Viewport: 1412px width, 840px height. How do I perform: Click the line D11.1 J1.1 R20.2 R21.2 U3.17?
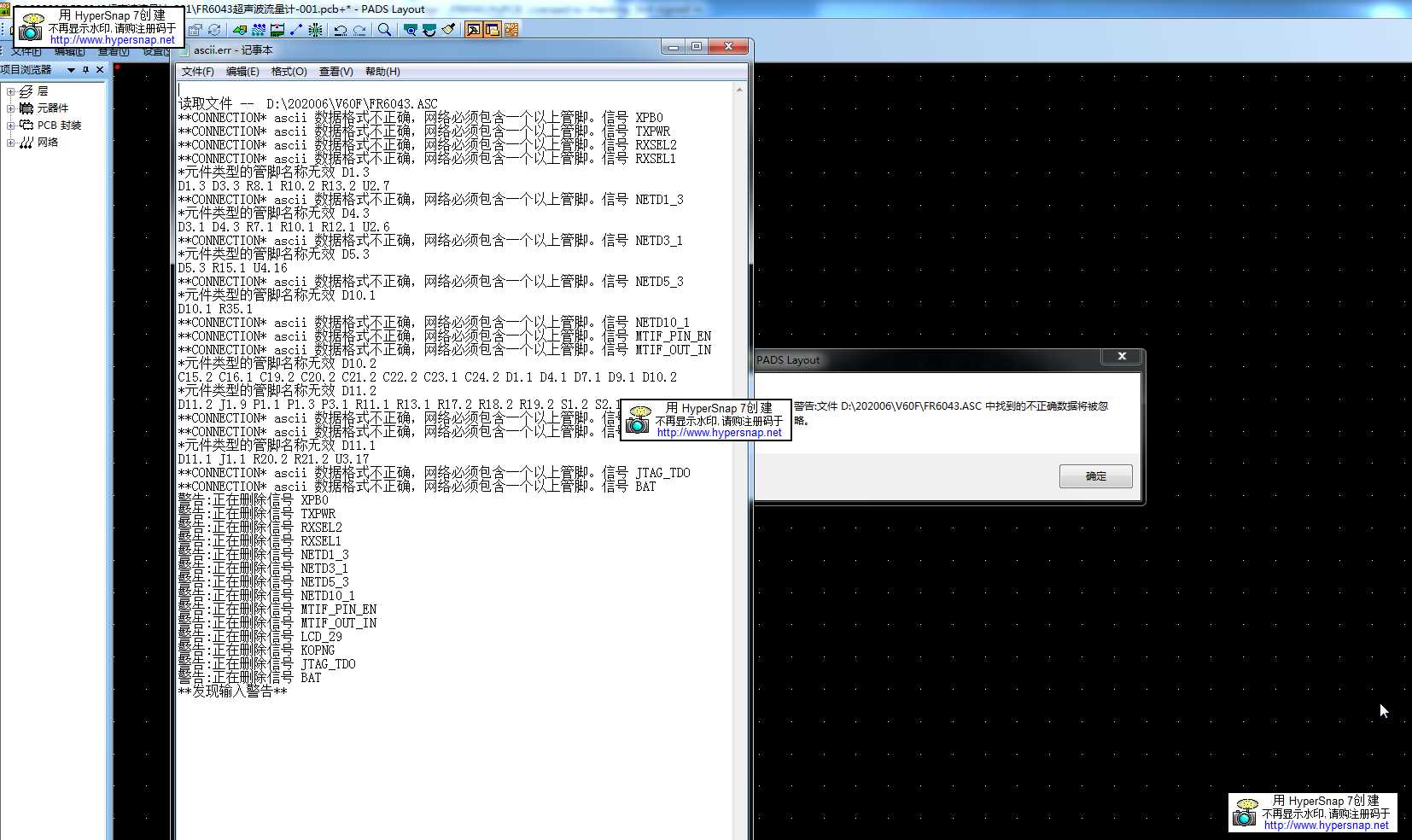click(274, 459)
